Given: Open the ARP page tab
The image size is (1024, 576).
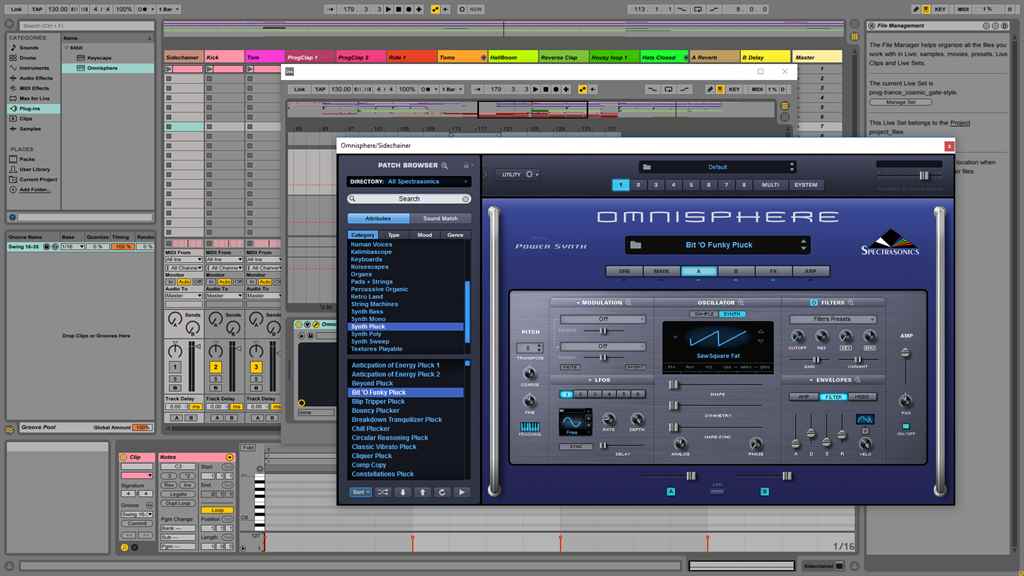Looking at the screenshot, I should tap(810, 271).
